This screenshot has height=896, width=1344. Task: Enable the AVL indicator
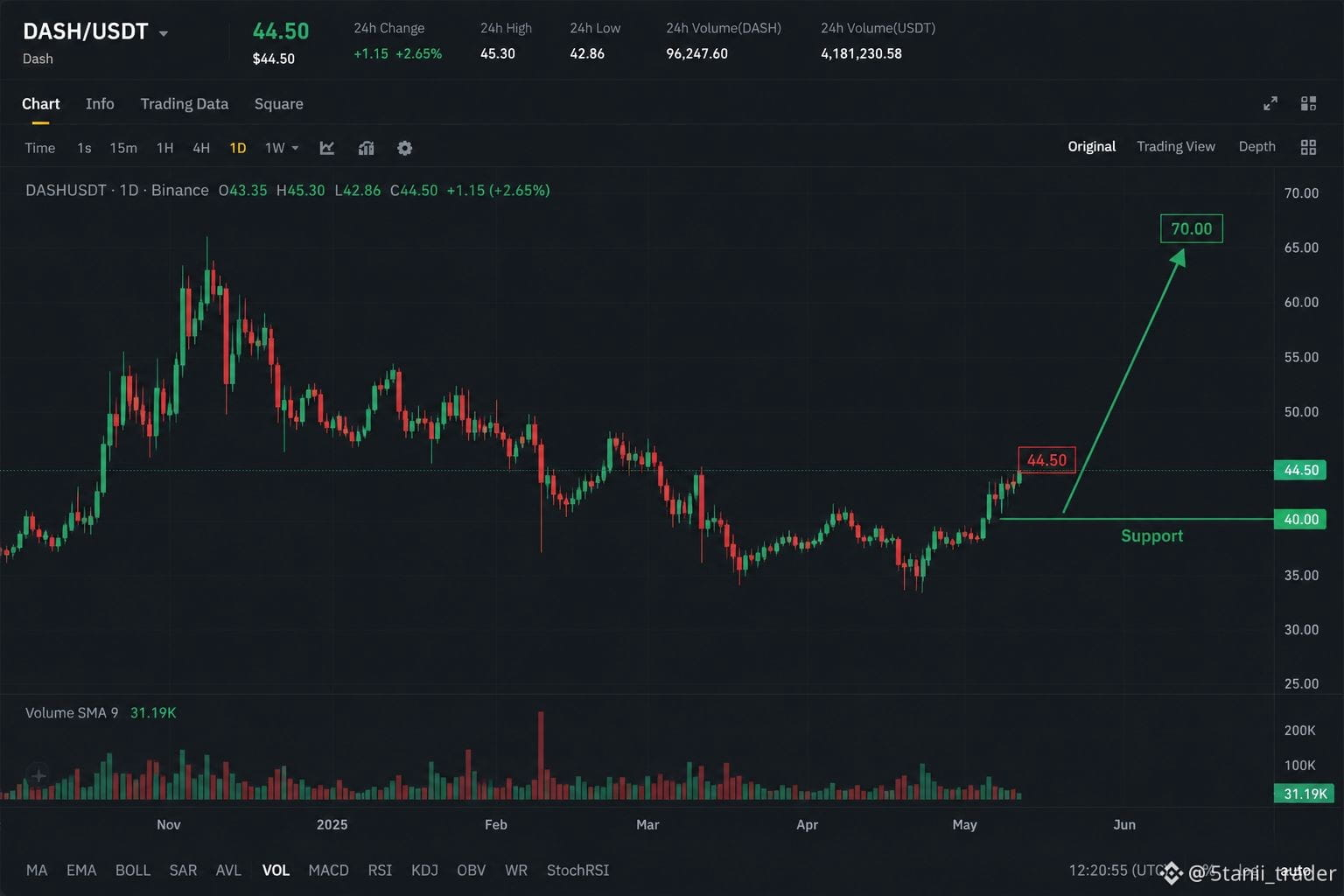click(228, 870)
